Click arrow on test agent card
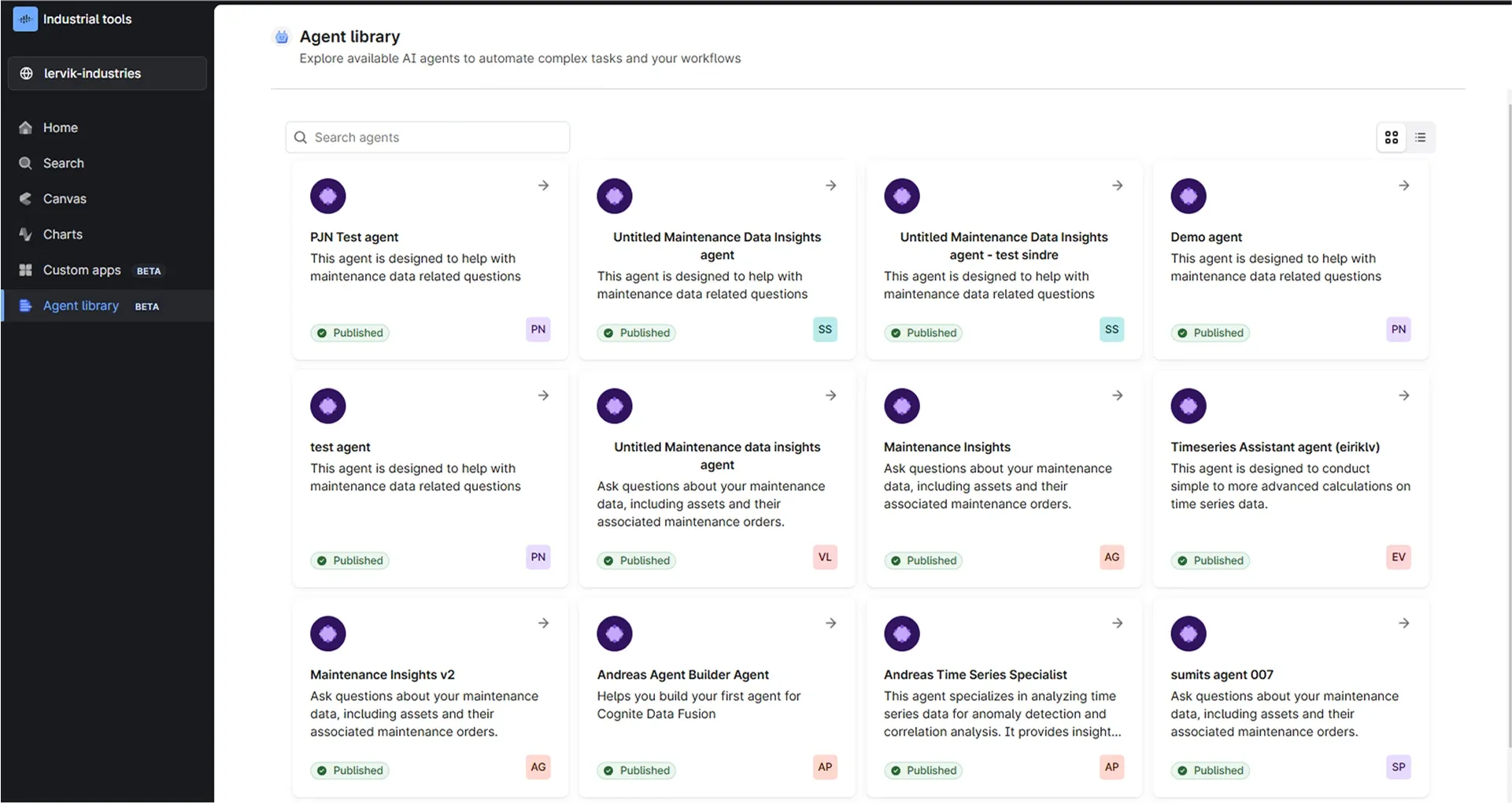 (543, 396)
